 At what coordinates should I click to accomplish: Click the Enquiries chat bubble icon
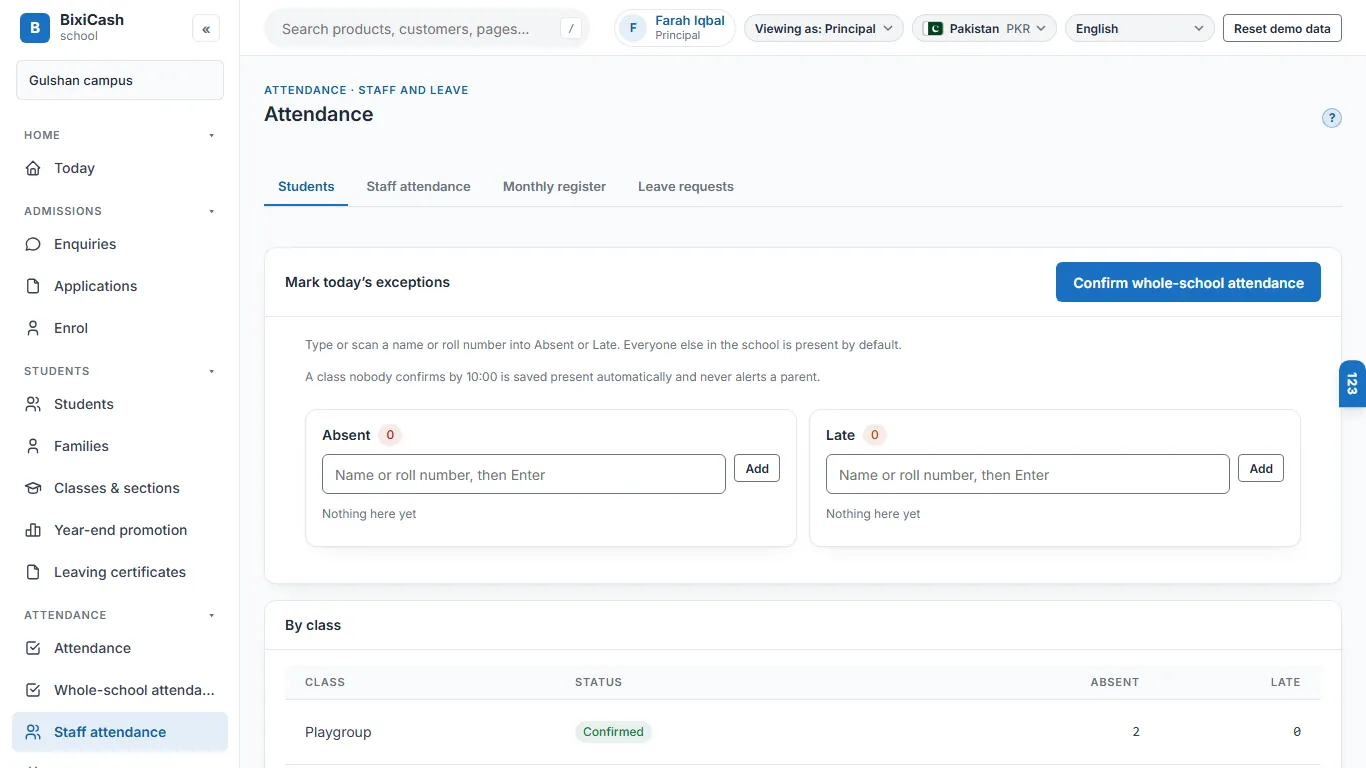point(33,244)
